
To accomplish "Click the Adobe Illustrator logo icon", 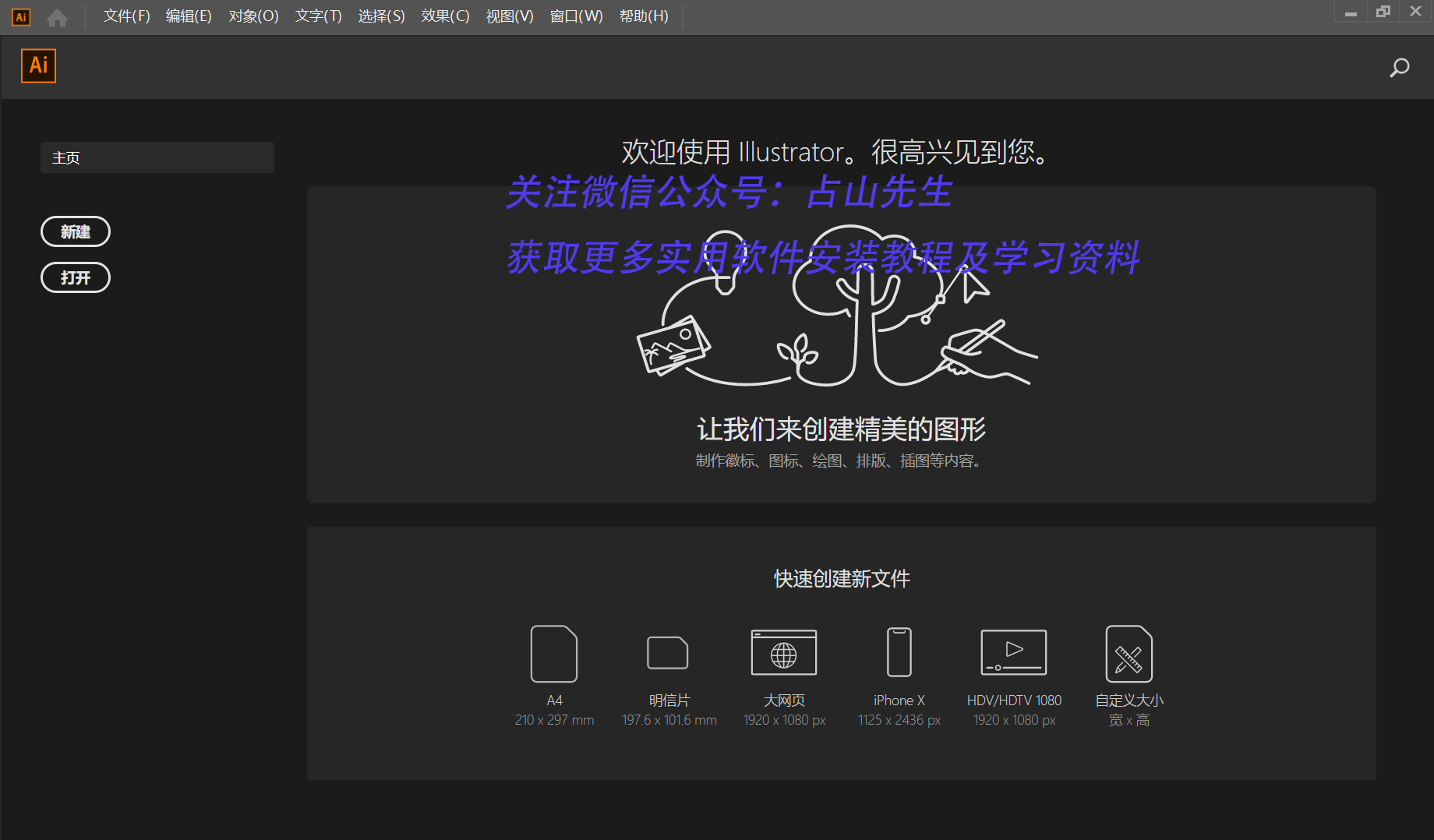I will 38,66.
